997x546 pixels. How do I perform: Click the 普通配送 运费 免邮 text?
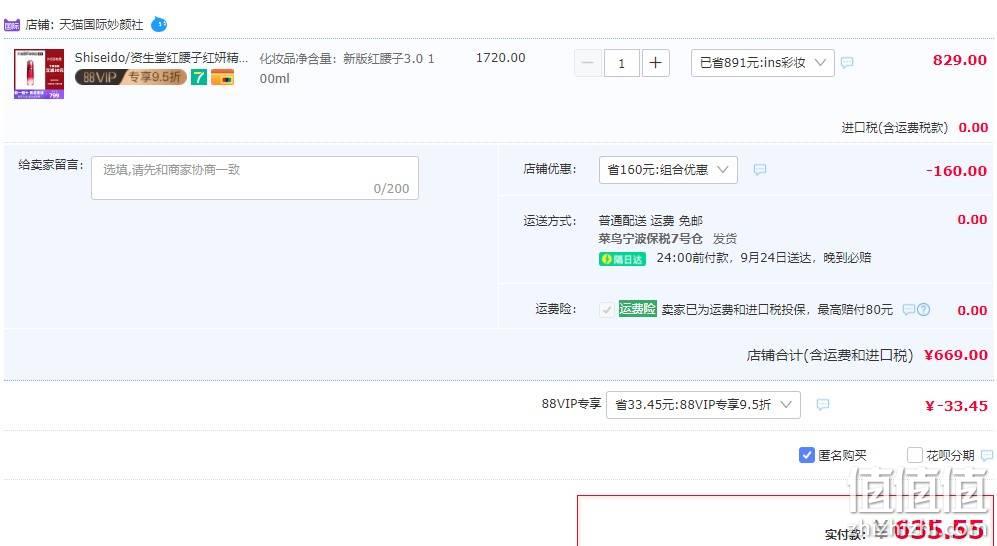click(650, 221)
